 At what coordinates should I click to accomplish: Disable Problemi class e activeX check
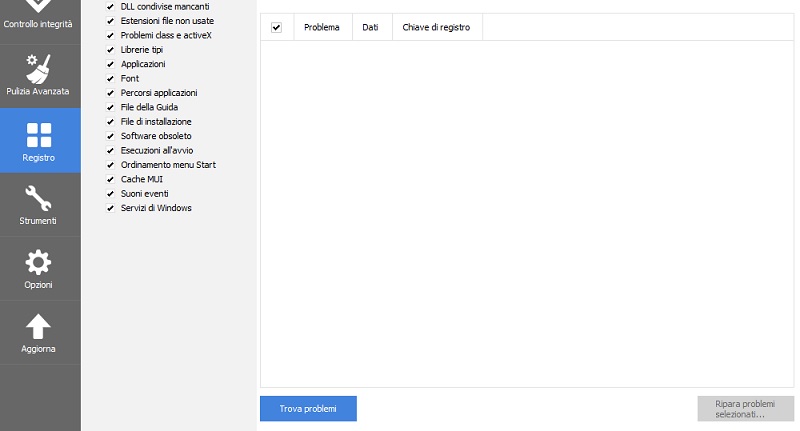pos(110,35)
